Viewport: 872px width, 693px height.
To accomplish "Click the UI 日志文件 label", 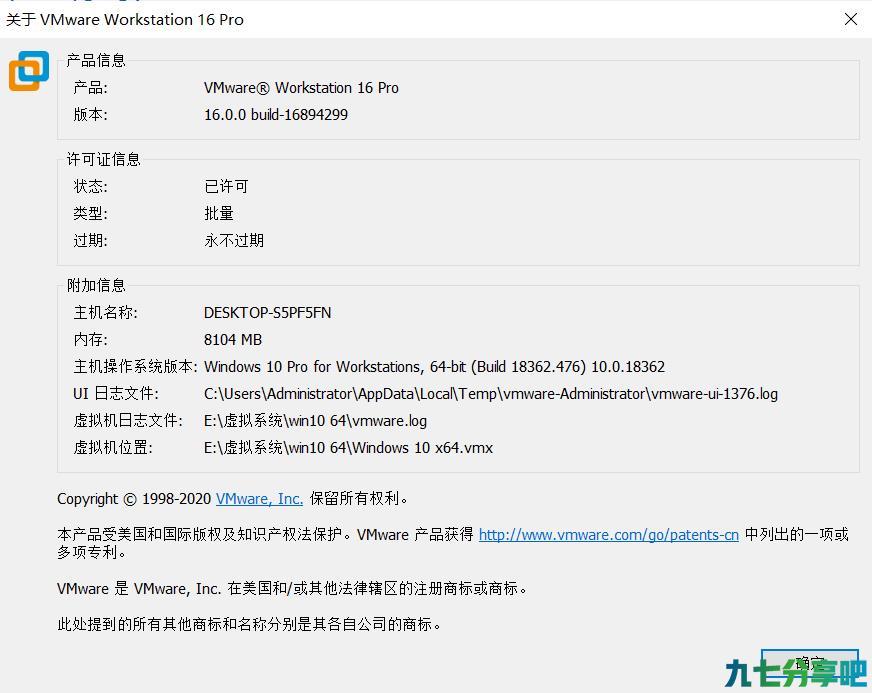I will (116, 394).
